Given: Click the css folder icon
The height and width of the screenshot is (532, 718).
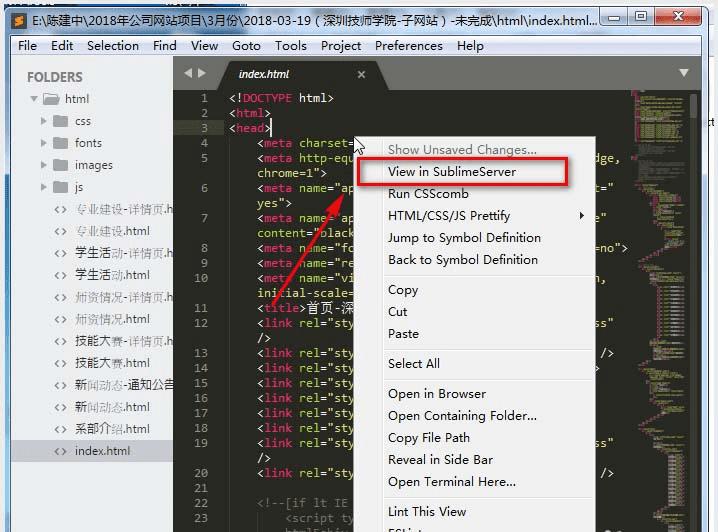Looking at the screenshot, I should point(60,121).
